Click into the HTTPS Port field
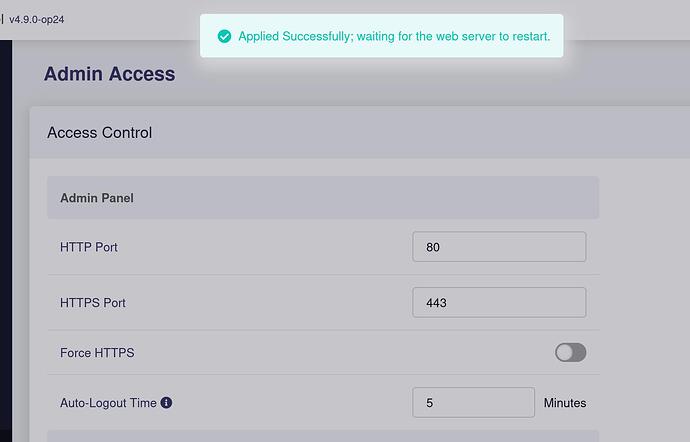 499,302
